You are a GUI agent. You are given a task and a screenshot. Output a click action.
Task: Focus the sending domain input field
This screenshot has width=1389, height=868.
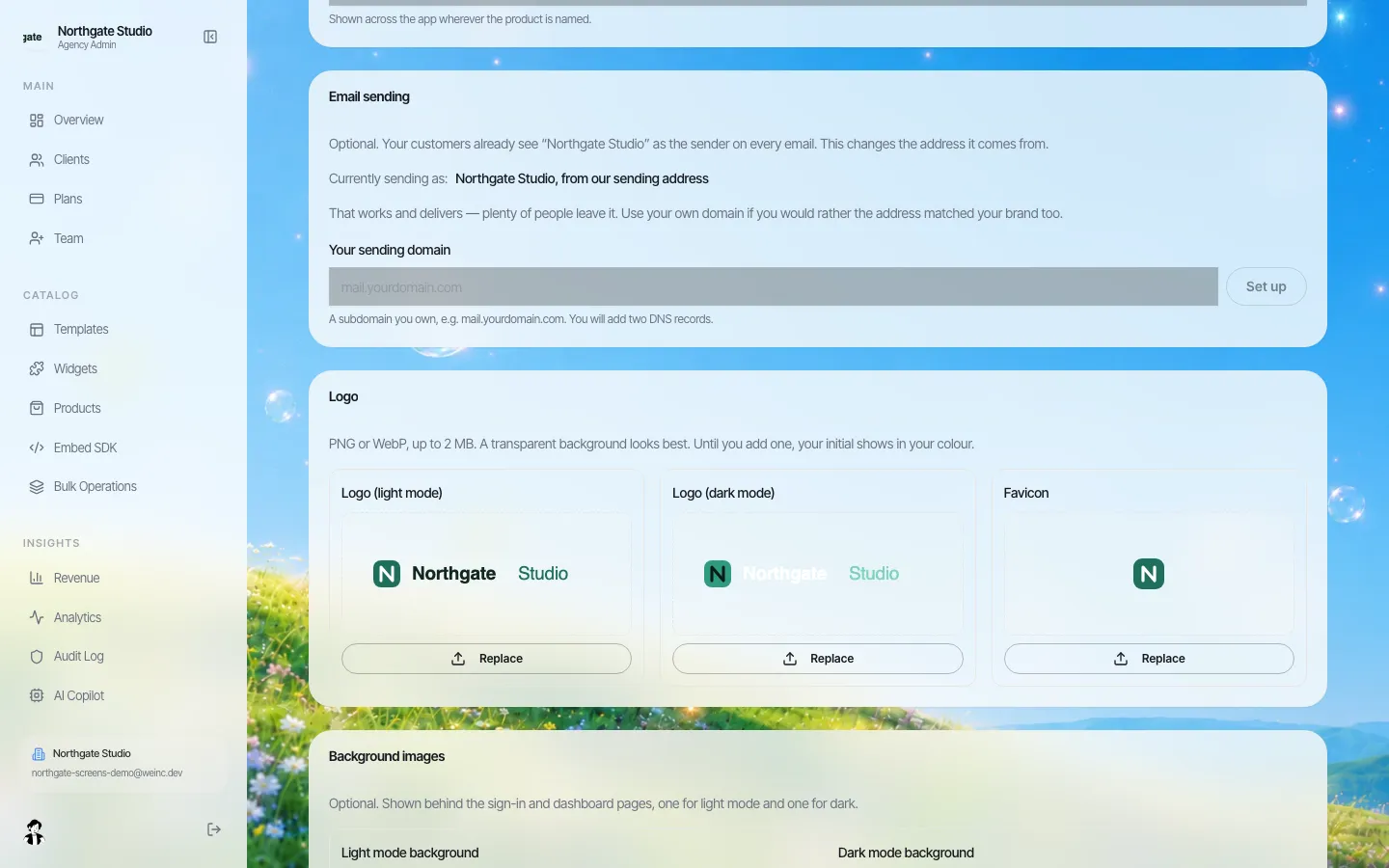tap(773, 286)
